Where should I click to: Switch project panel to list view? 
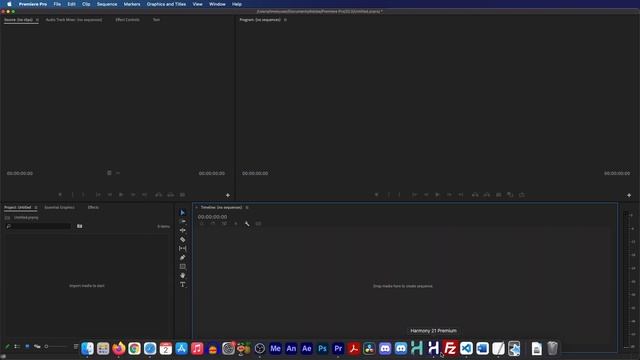17,347
